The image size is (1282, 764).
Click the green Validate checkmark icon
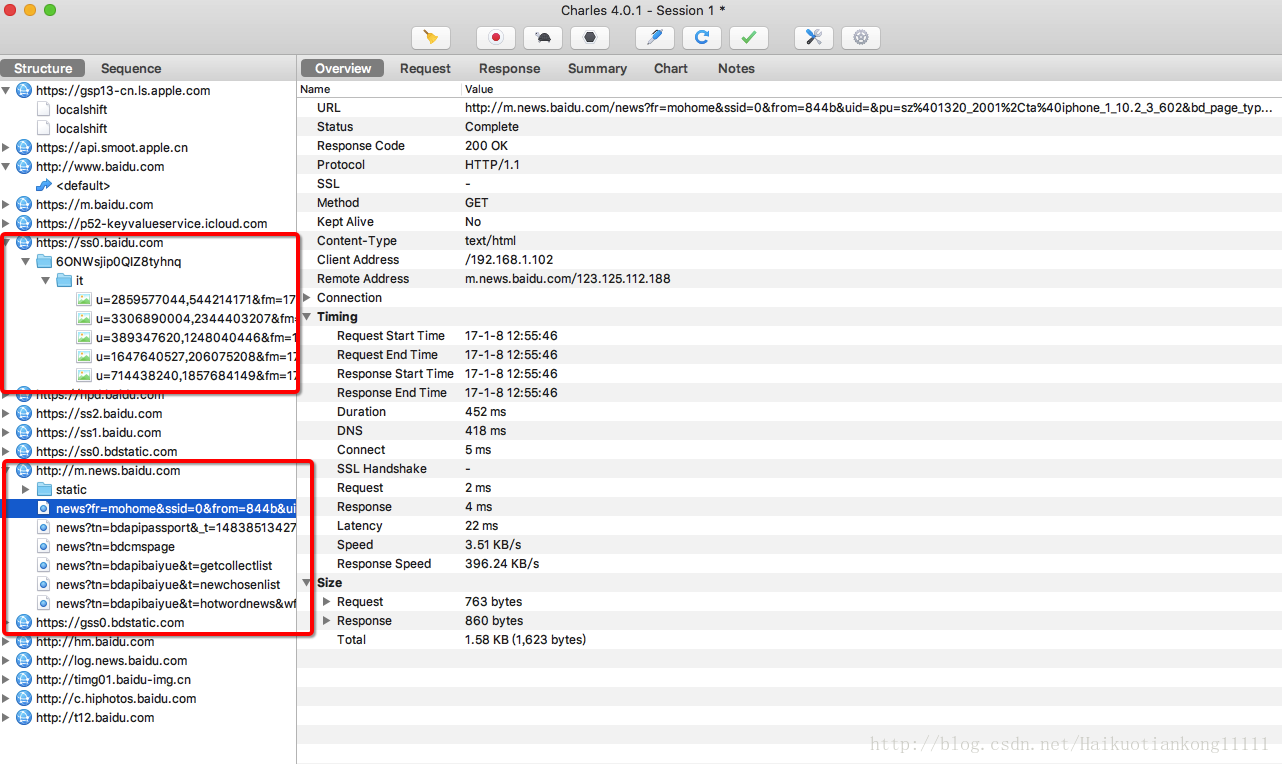click(x=749, y=38)
